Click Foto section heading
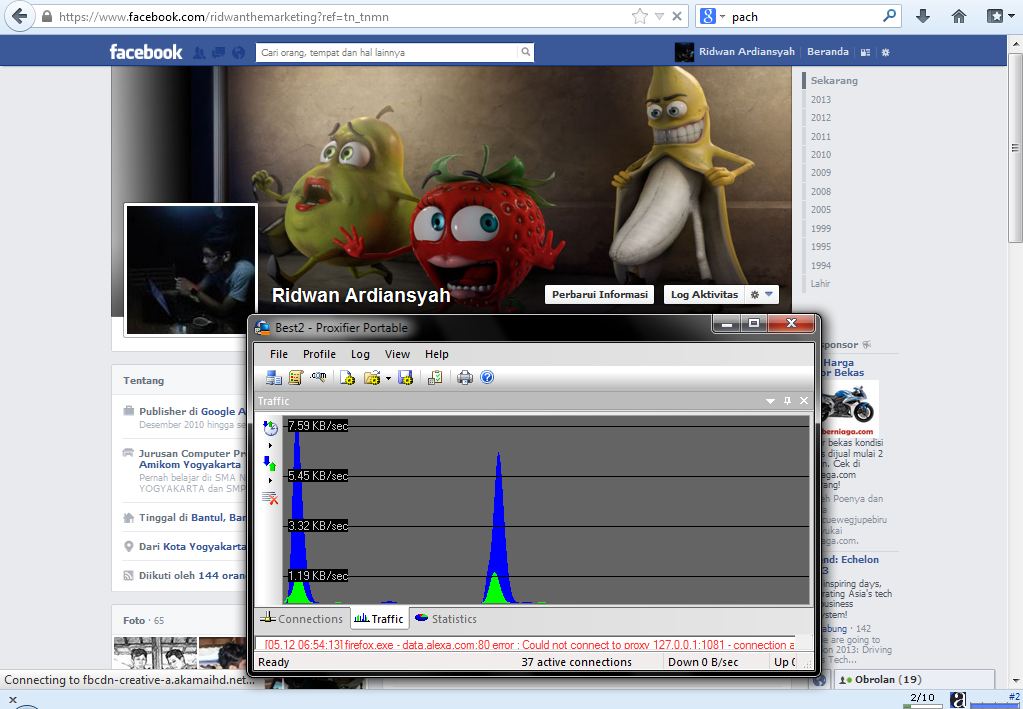 click(x=134, y=620)
